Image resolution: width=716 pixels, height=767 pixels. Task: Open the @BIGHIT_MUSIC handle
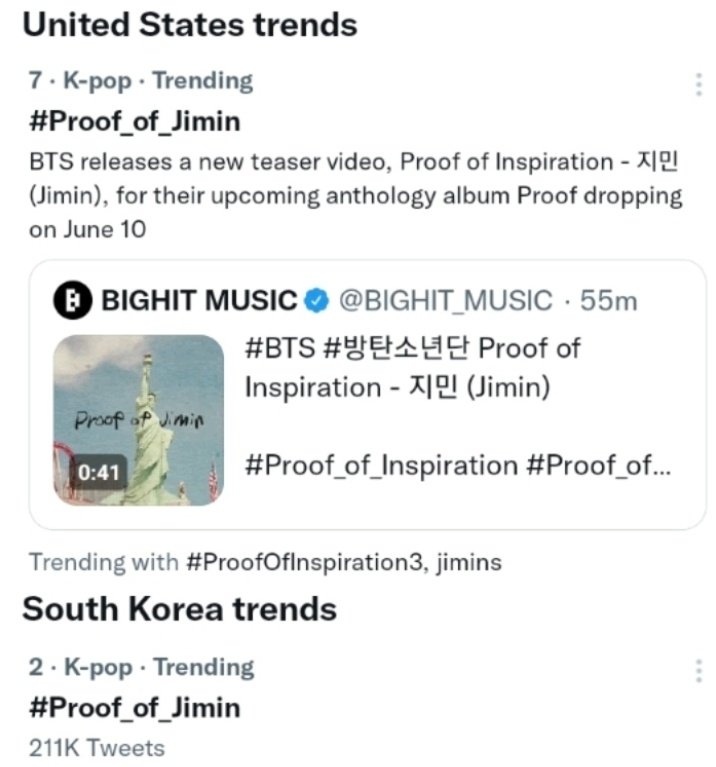pyautogui.click(x=446, y=300)
